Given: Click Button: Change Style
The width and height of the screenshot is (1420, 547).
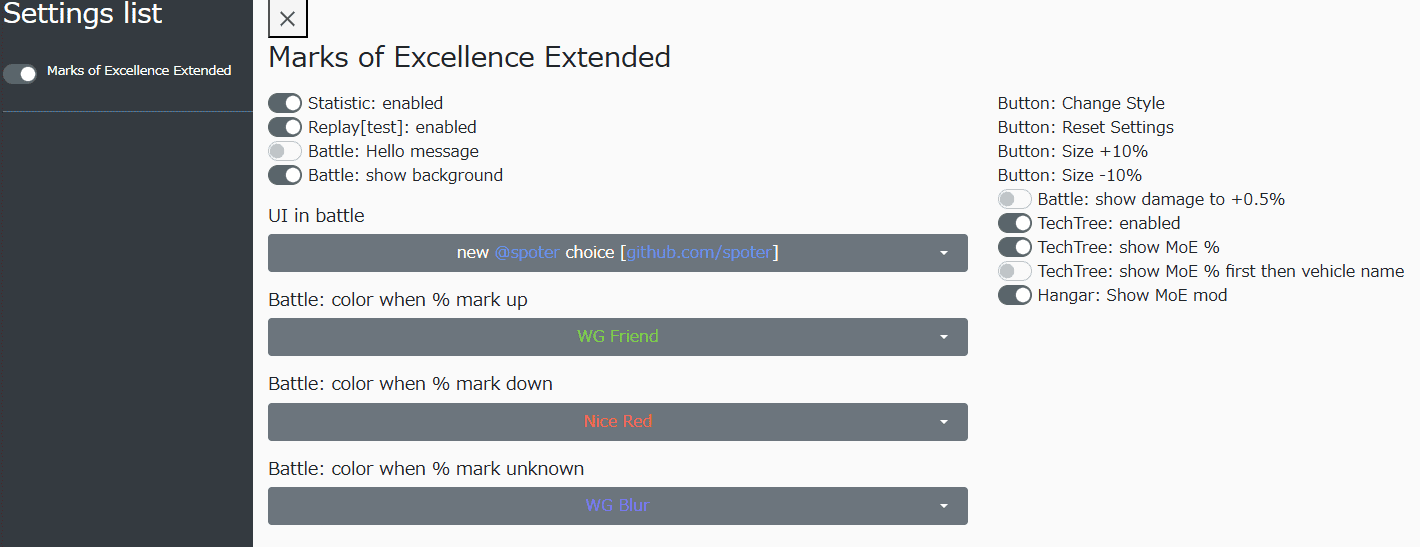Looking at the screenshot, I should click(1081, 103).
